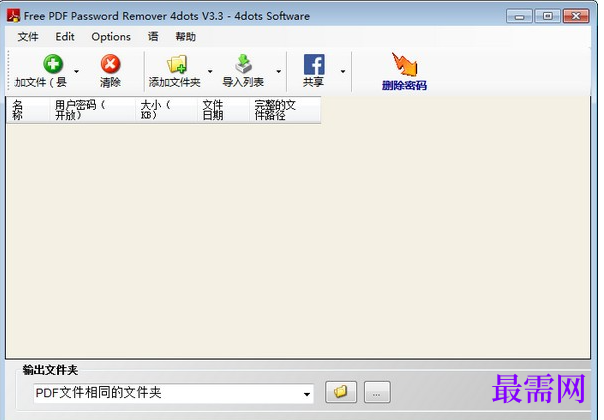Sort by the 名称 column header

tap(28, 110)
